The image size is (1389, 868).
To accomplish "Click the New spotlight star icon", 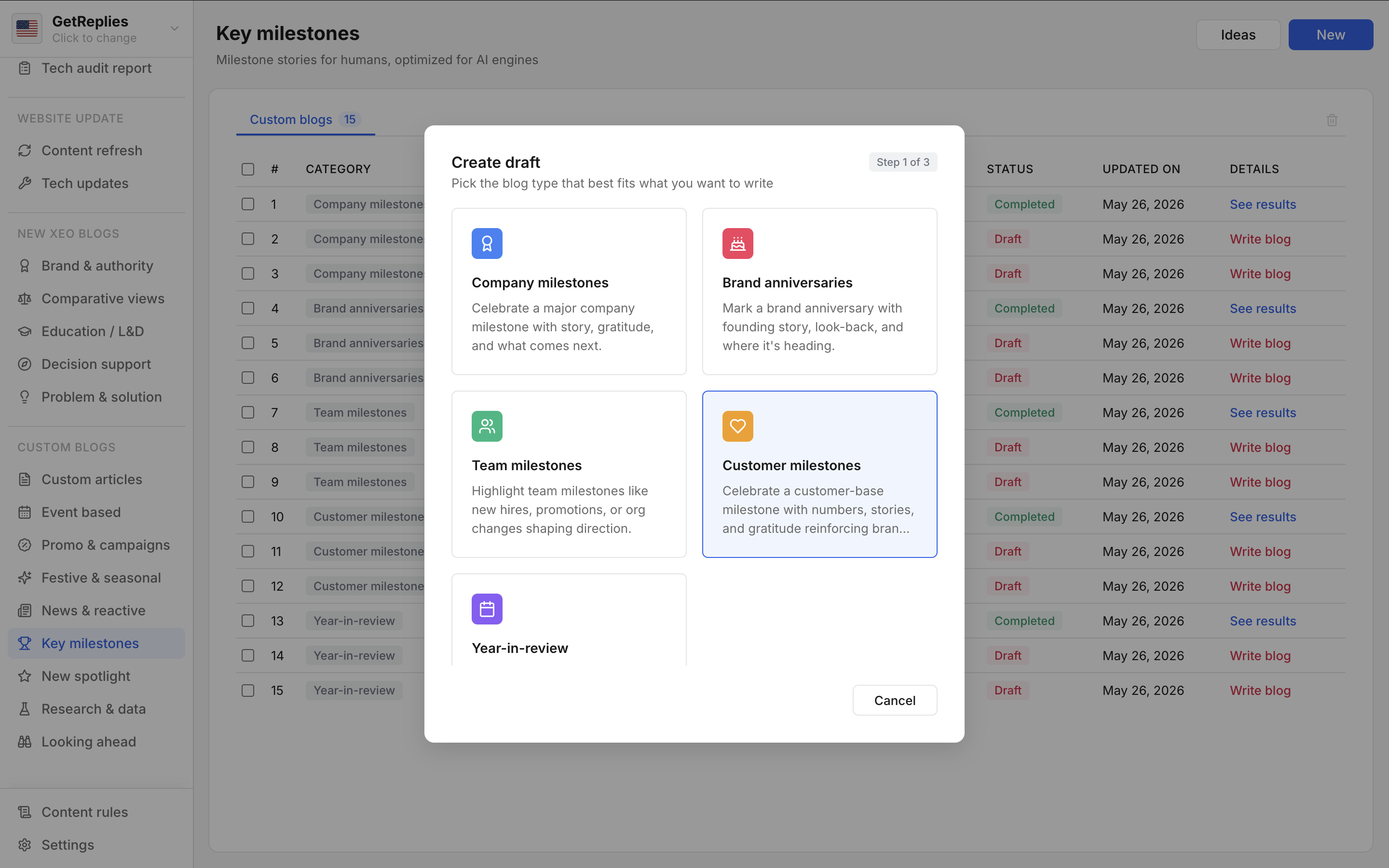I will coord(25,676).
